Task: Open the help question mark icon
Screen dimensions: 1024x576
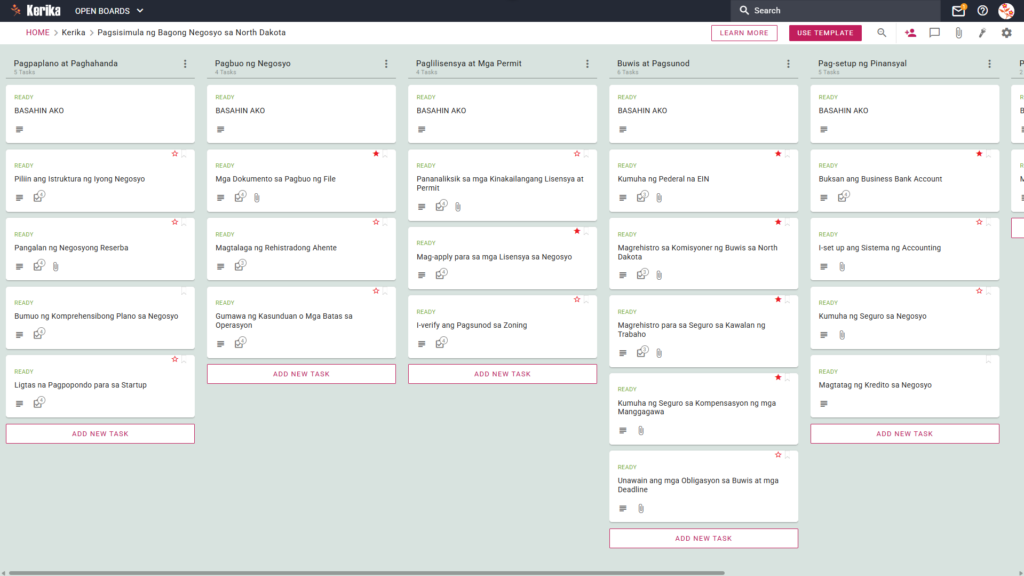Action: (x=982, y=10)
